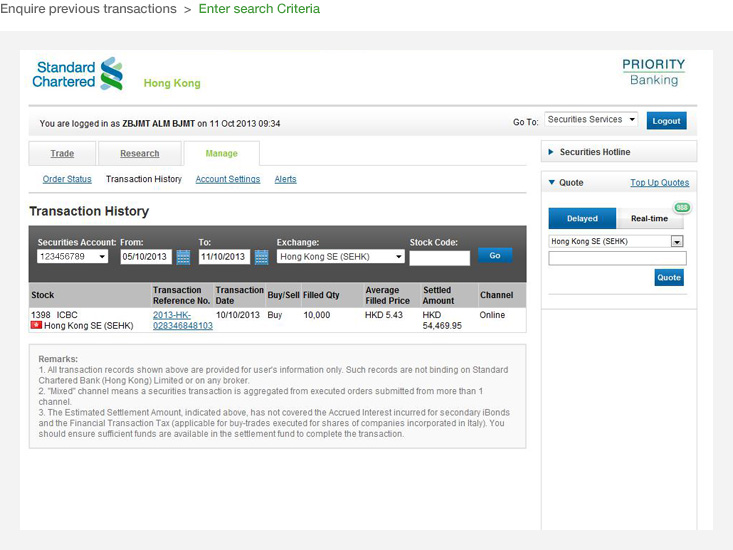This screenshot has width=733, height=550.
Task: Click the Logout button
Action: point(666,121)
